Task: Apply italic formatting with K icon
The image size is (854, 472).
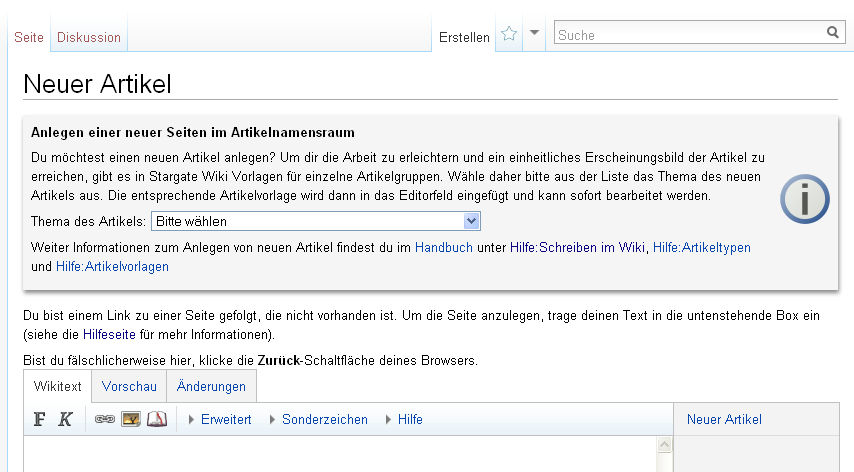Action: pyautogui.click(x=65, y=419)
